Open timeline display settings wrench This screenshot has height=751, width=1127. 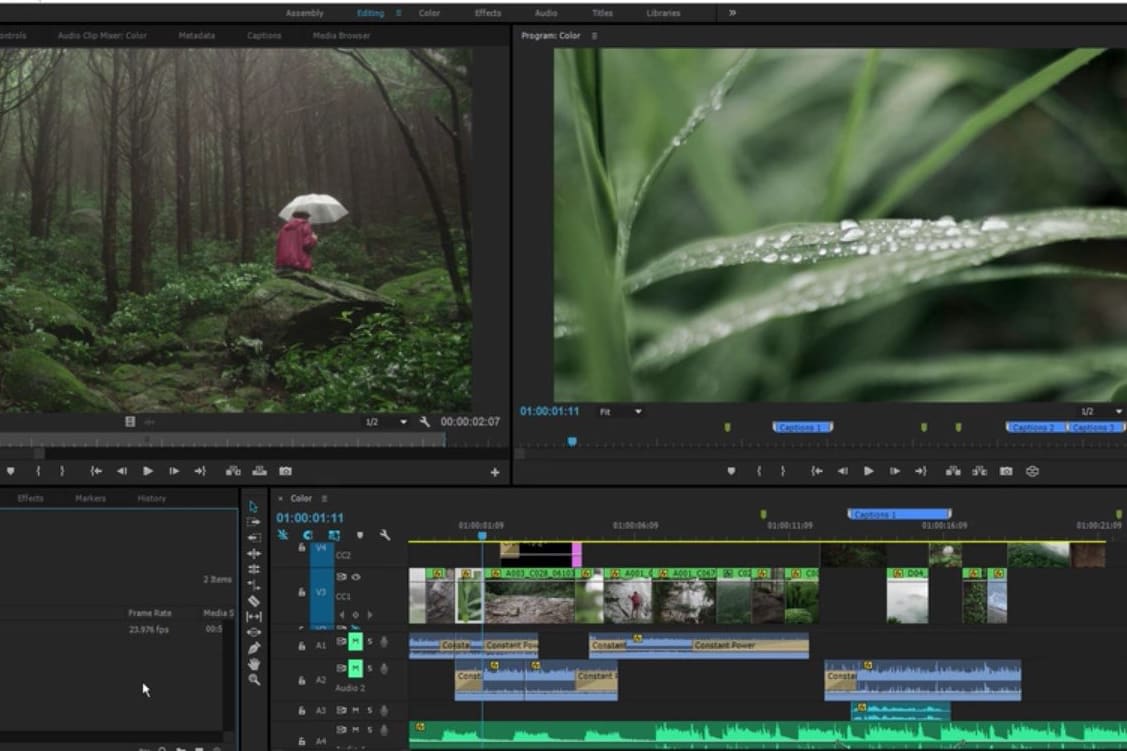click(x=384, y=535)
